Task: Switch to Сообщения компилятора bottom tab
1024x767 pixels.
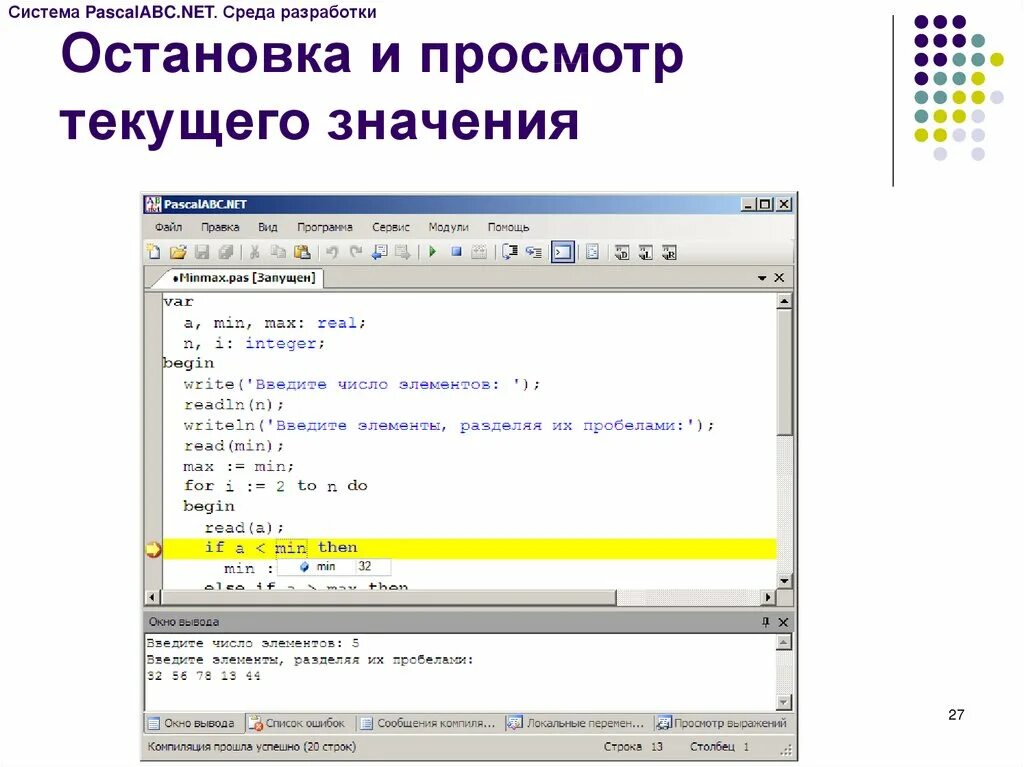Action: click(x=428, y=723)
